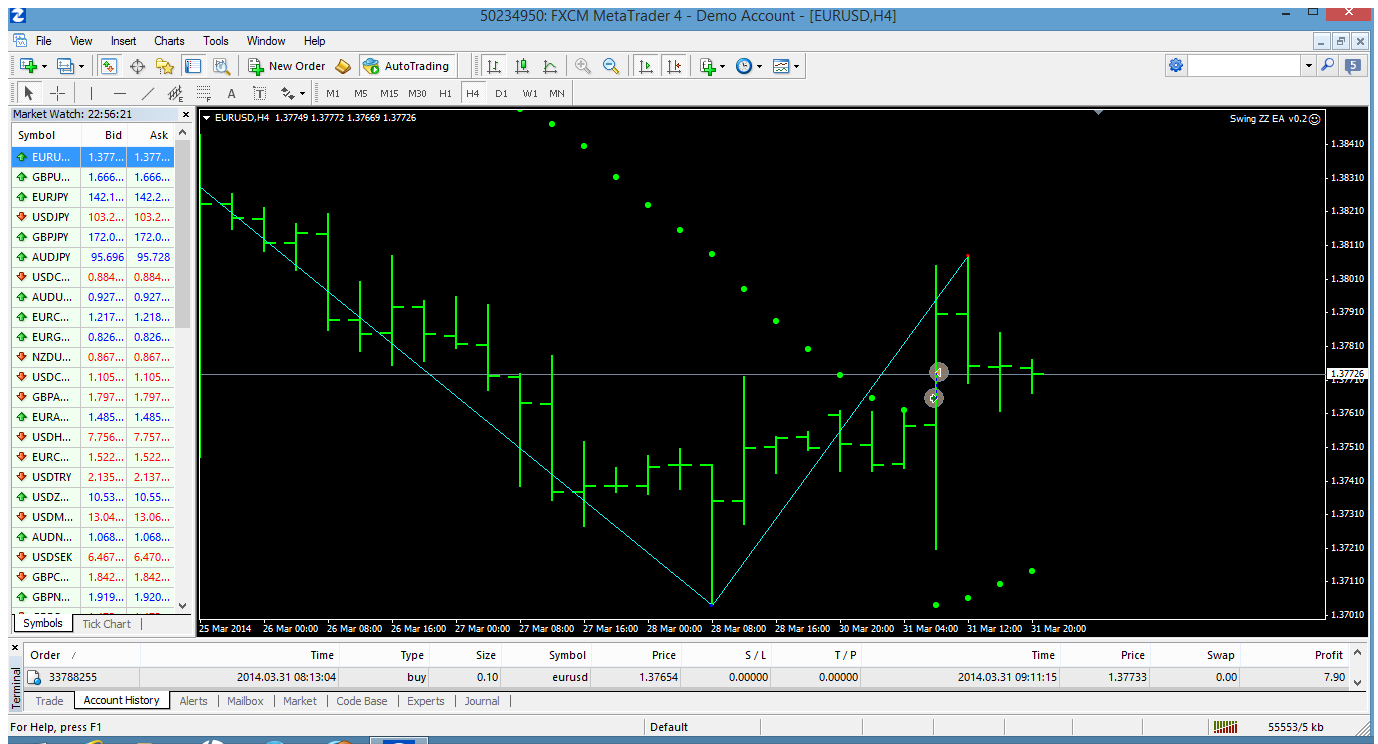Switch to the Tick Chart tab
Screen dimensions: 1378x744
(x=106, y=624)
